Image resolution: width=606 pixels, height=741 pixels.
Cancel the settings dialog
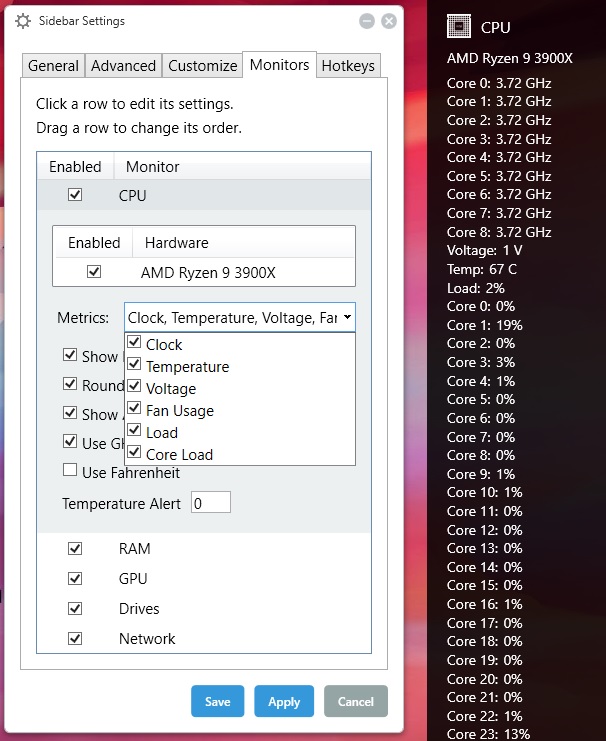(x=355, y=701)
